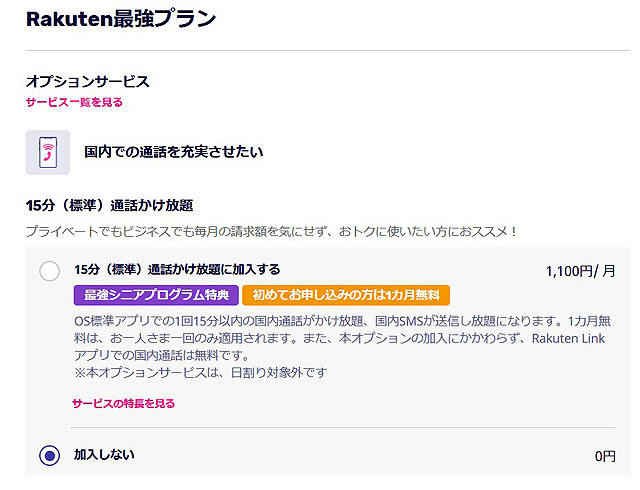This screenshot has width=640, height=490.
Task: Click the 加入しない option label text
Action: (x=104, y=455)
